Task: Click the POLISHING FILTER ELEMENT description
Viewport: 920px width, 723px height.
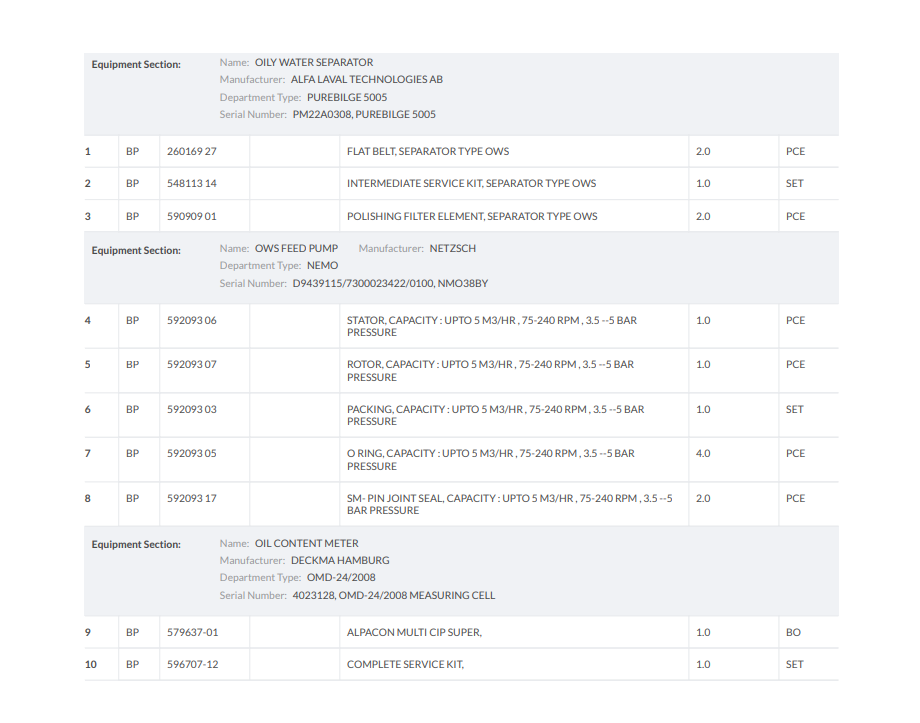Action: click(472, 216)
